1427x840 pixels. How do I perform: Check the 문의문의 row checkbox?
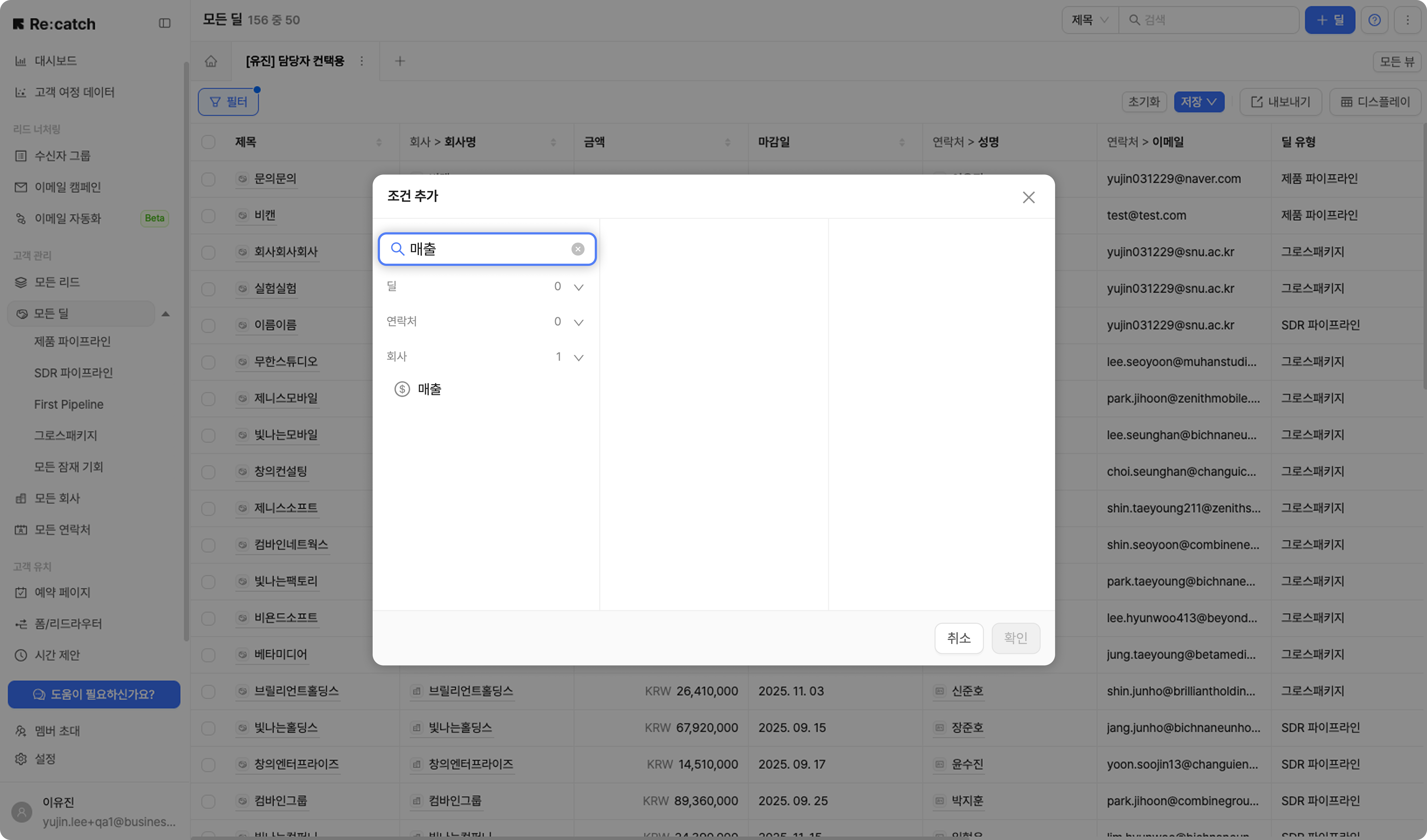[208, 180]
